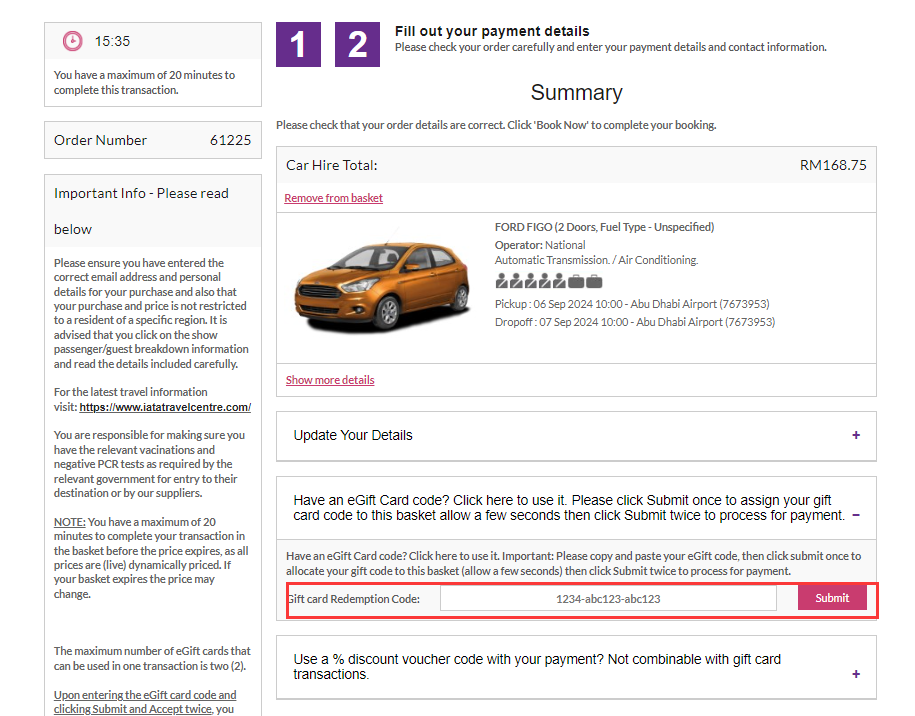Click the eGift Card code section heading
The image size is (915, 716).
568,508
